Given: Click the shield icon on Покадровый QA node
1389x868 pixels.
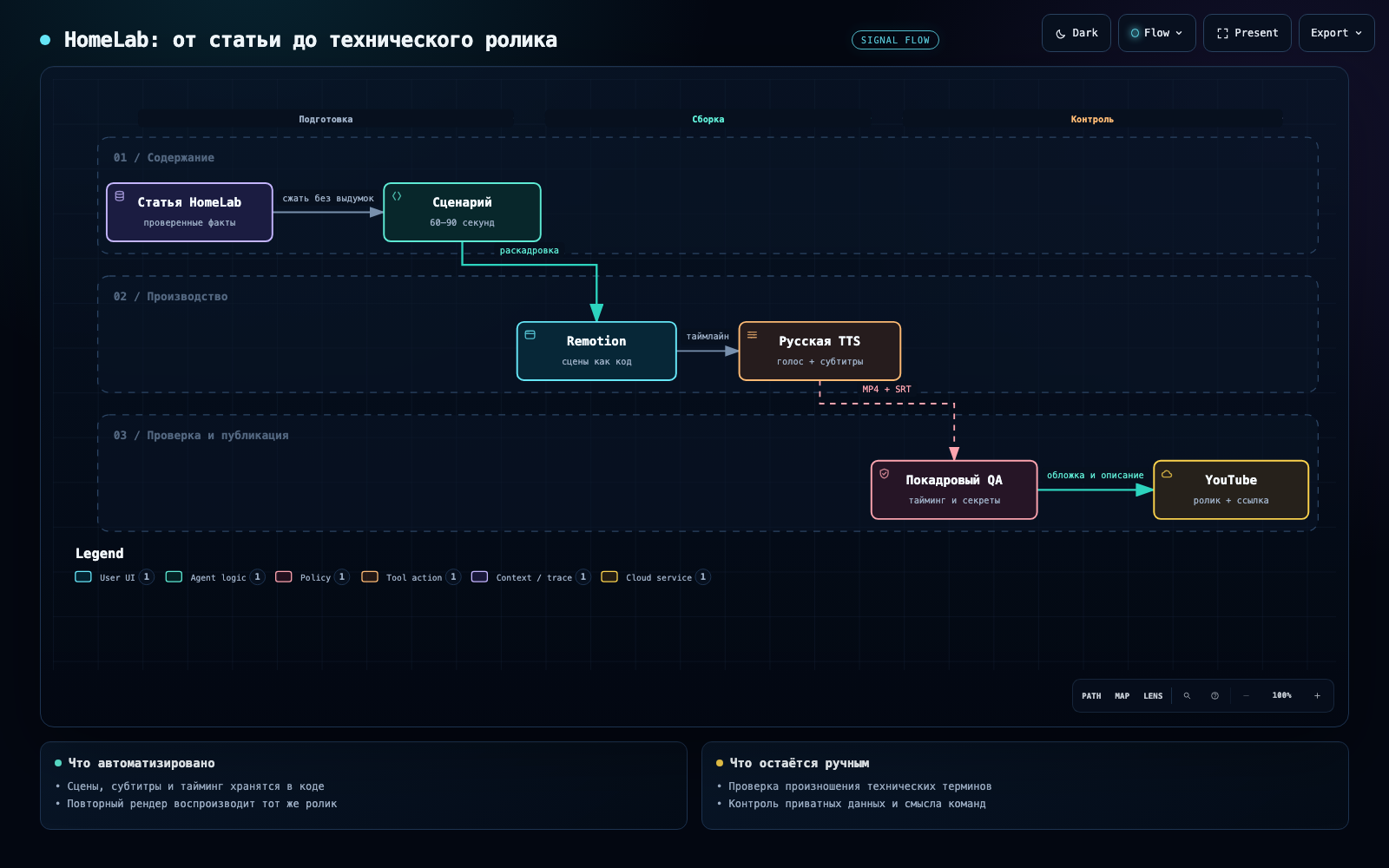Looking at the screenshot, I should (885, 474).
